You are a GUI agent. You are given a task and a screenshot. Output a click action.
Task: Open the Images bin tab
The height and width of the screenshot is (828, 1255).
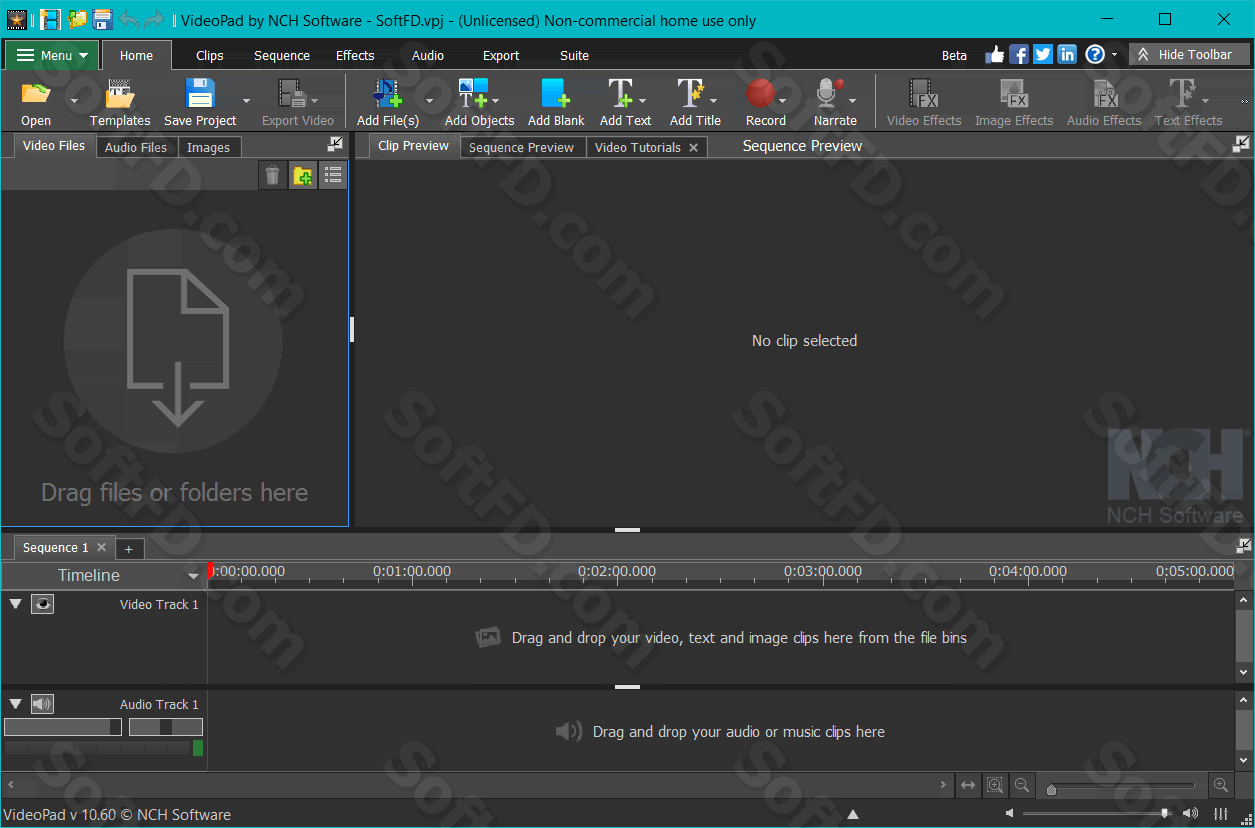click(x=208, y=147)
